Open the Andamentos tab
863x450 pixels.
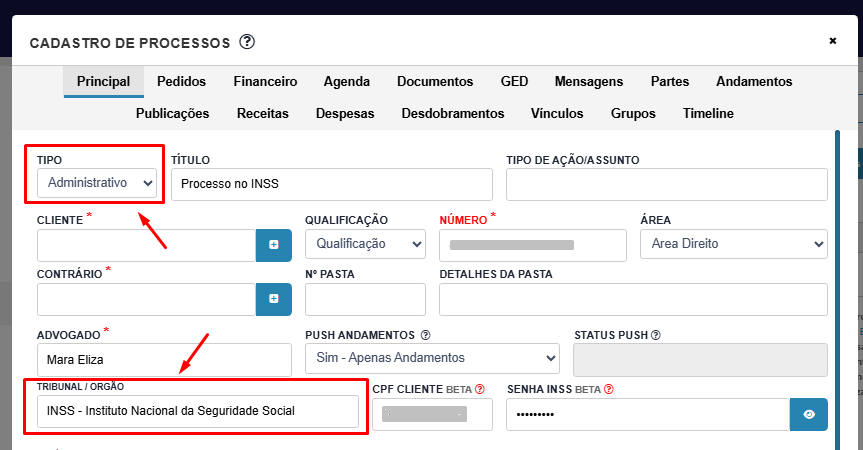[x=754, y=81]
